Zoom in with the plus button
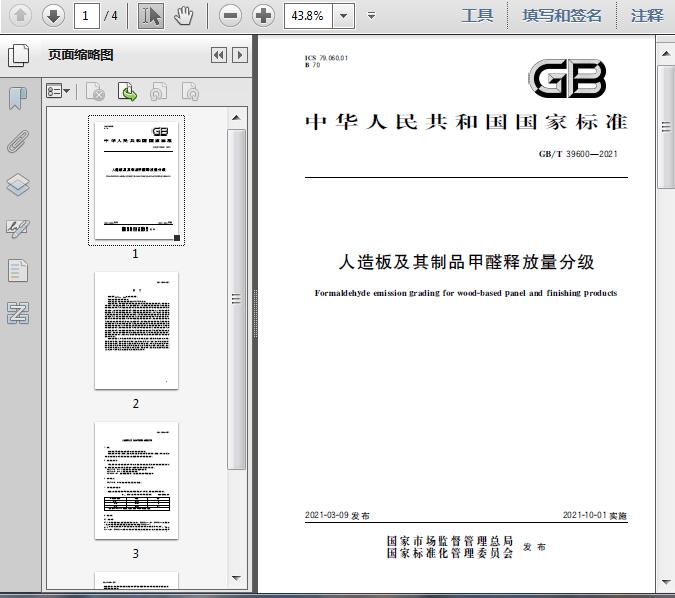The height and width of the screenshot is (598, 675). (x=263, y=16)
